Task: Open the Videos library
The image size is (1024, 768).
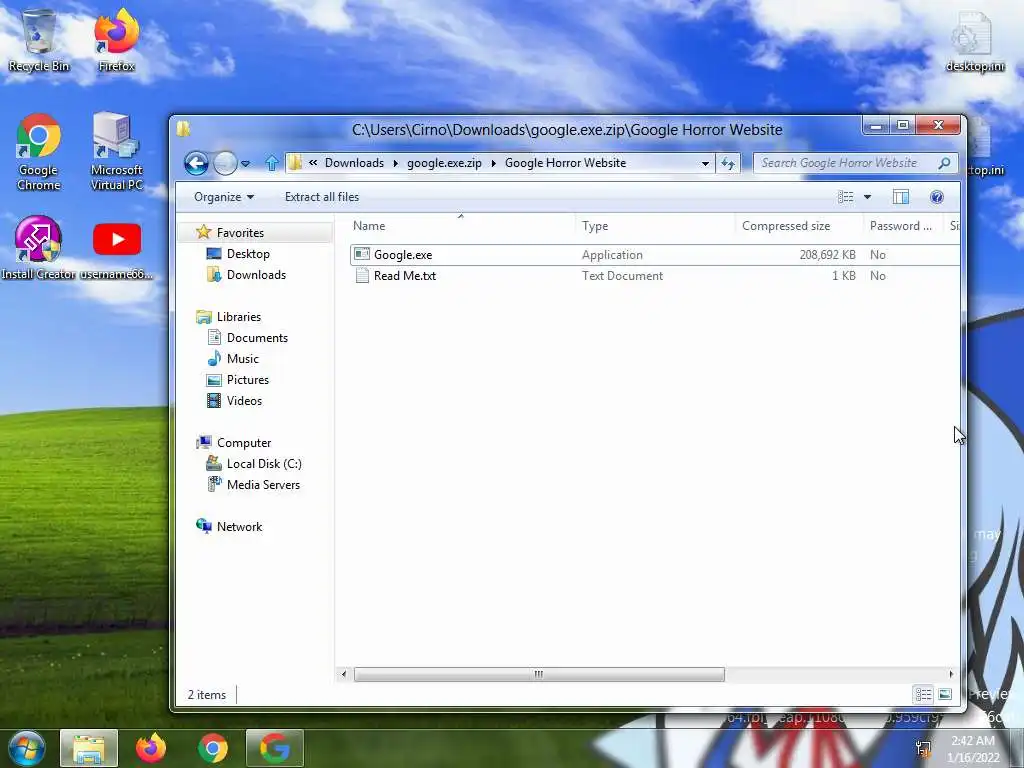Action: [244, 400]
